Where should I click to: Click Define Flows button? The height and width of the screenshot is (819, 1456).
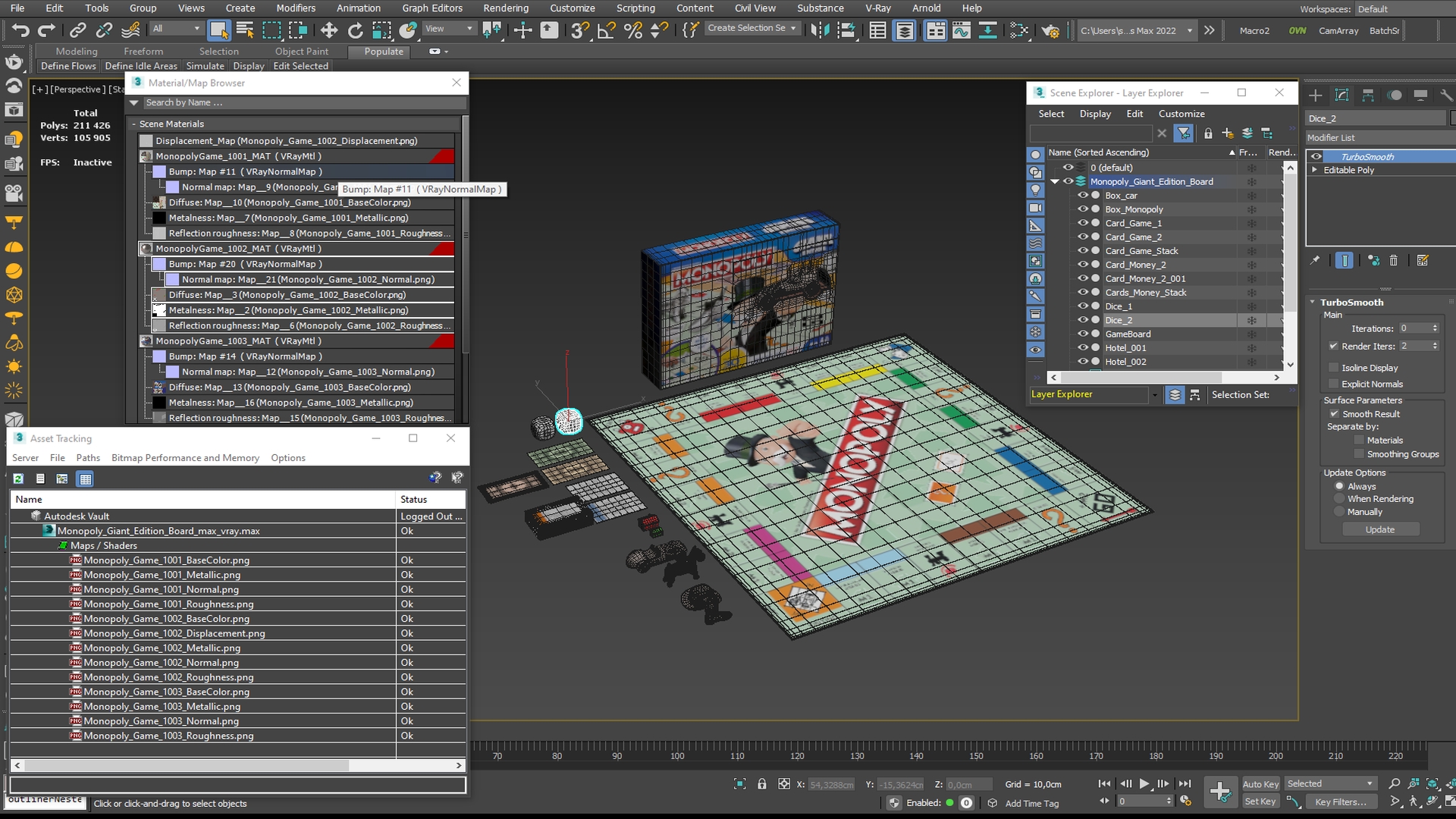tap(68, 66)
